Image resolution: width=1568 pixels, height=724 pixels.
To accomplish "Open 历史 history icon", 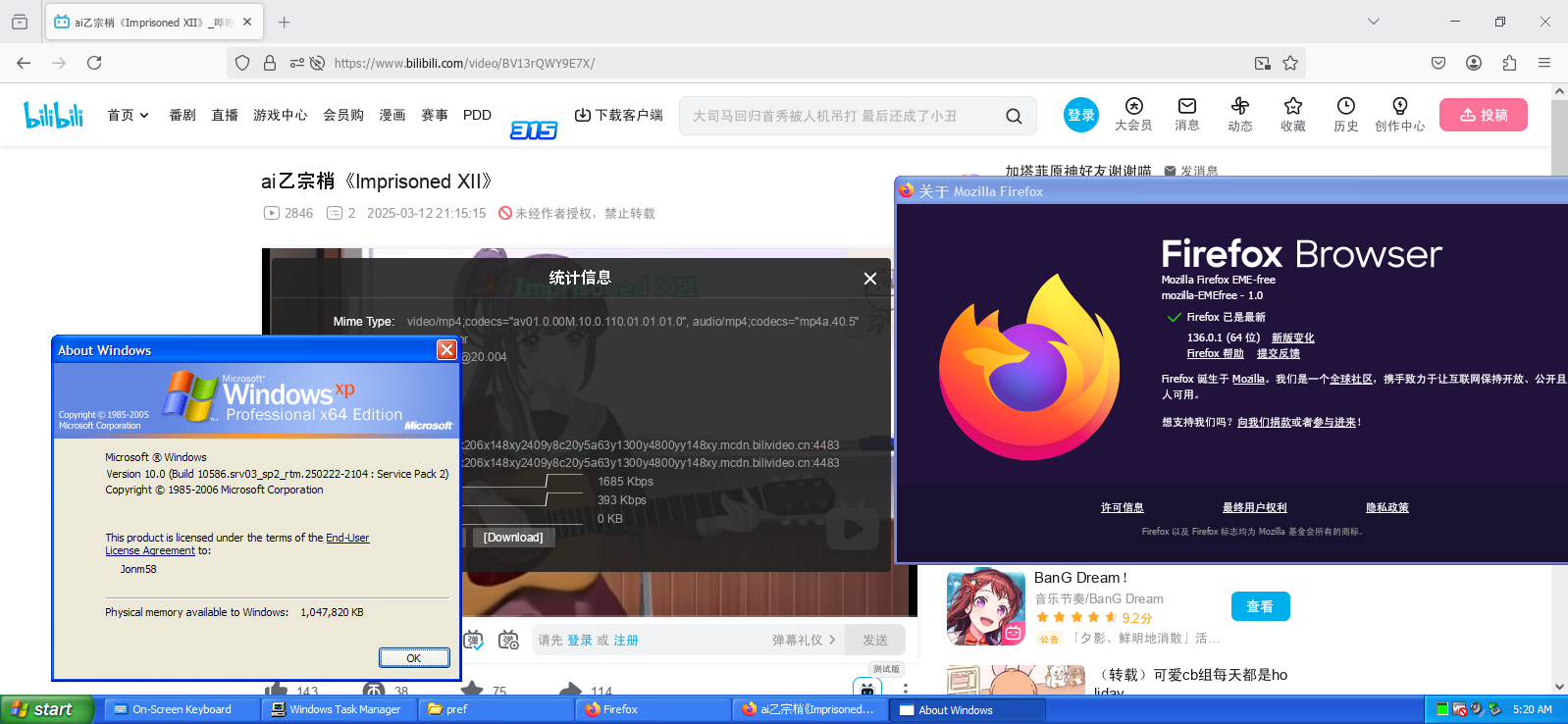I will click(x=1346, y=106).
